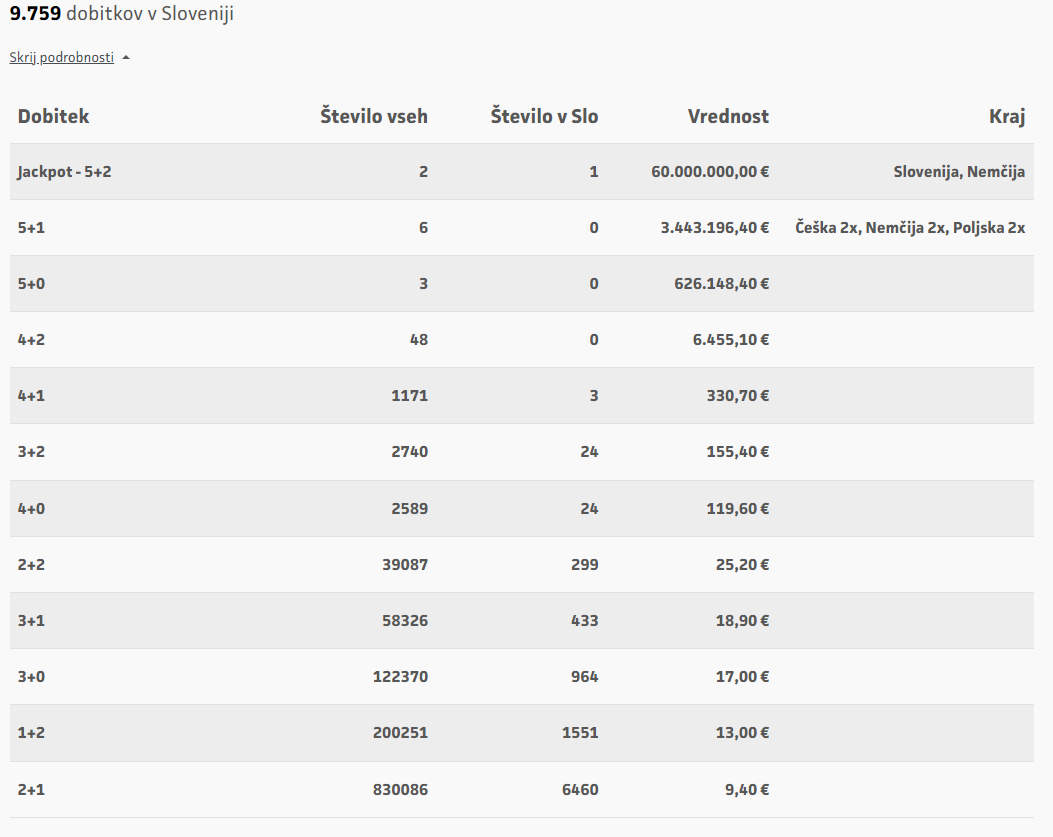Select the 'Jackpot - 5+2' row label

tap(64, 172)
